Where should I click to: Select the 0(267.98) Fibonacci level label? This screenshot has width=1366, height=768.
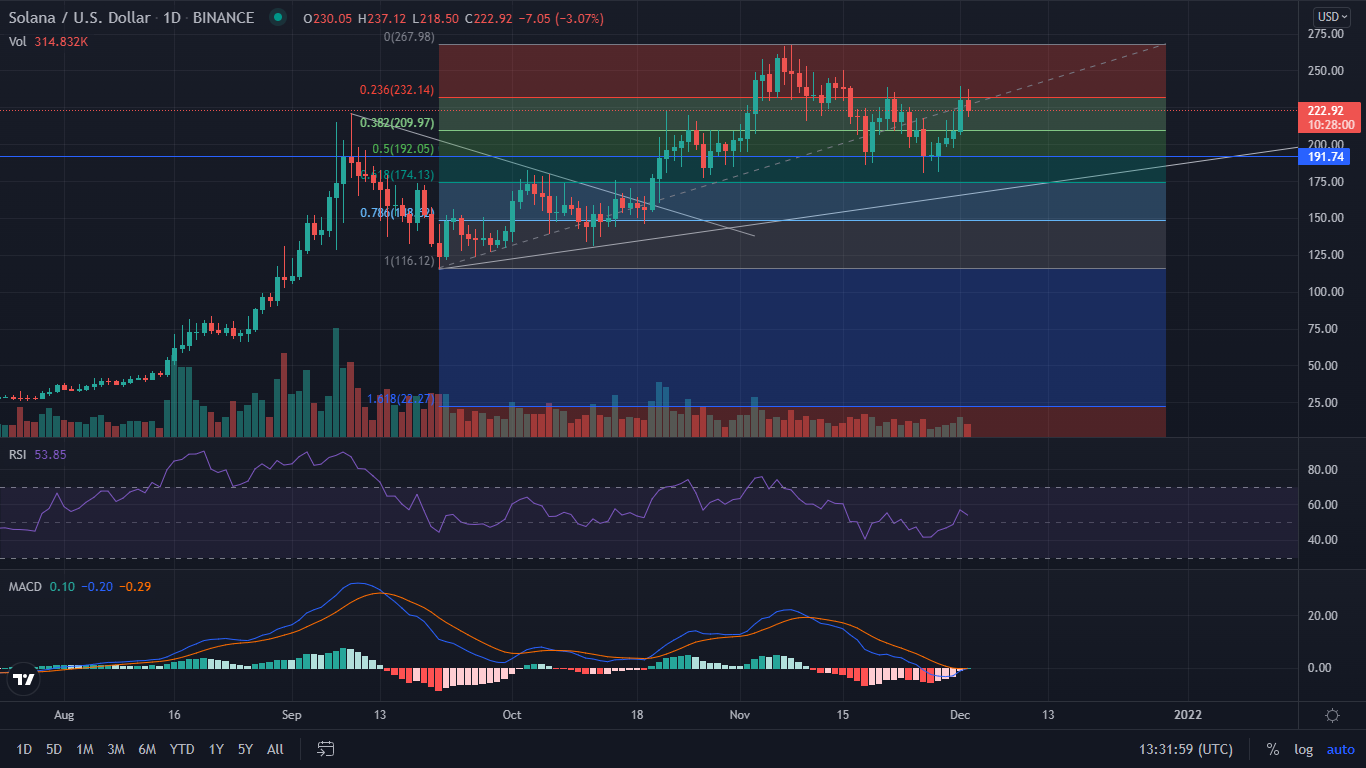[410, 36]
